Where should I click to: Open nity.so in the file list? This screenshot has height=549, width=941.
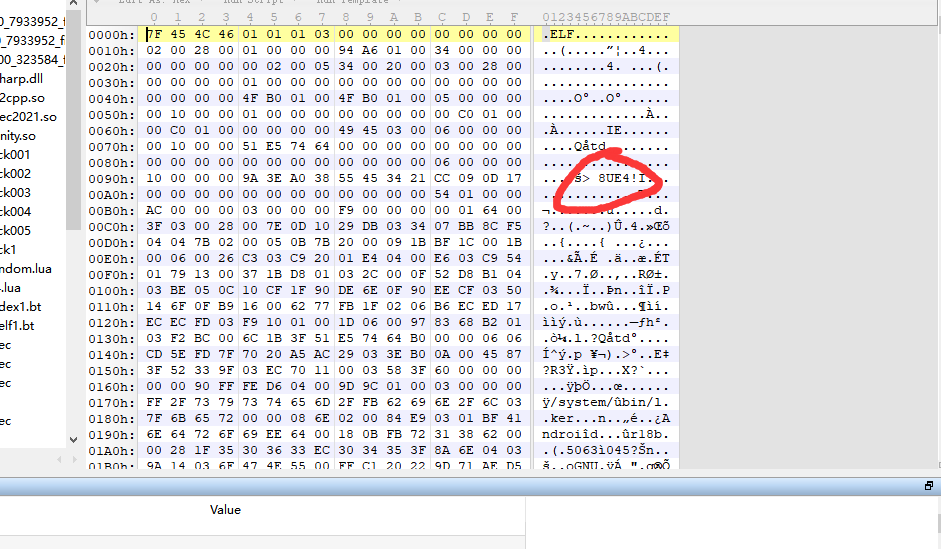[18, 136]
